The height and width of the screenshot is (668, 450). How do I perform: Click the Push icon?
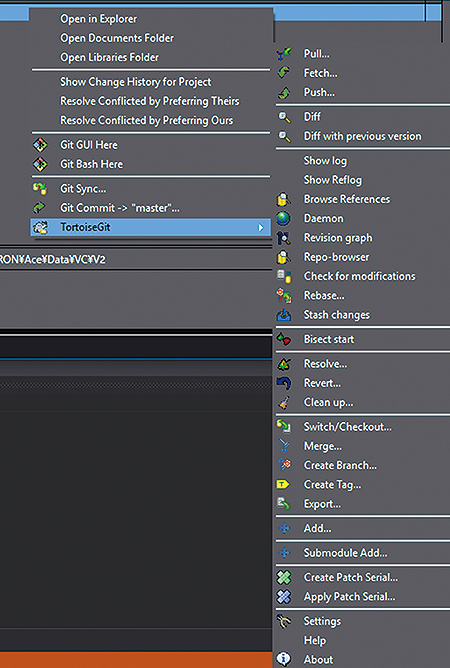(284, 92)
